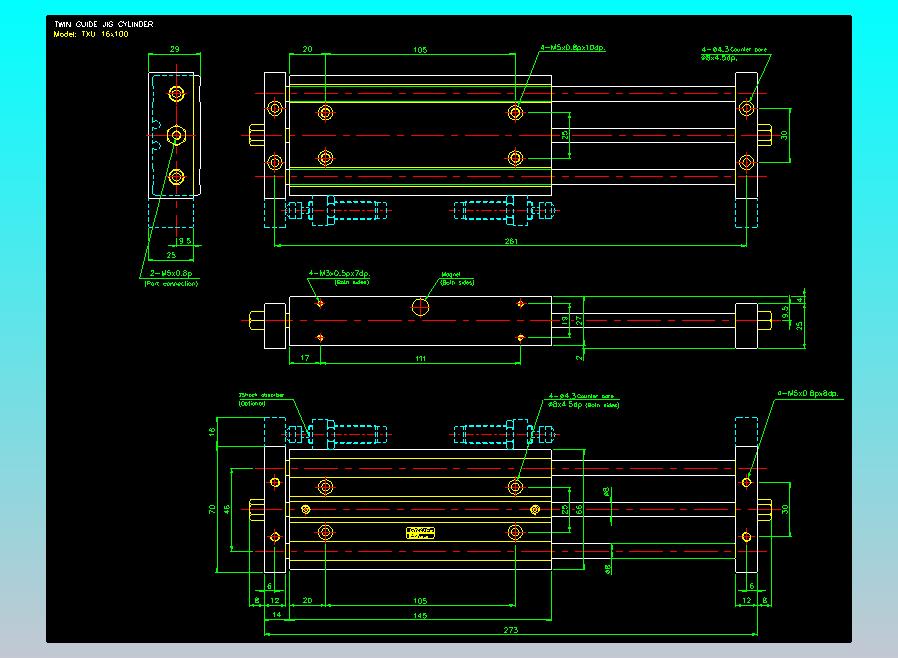Click the '145' body length dimension
Image resolution: width=898 pixels, height=658 pixels.
coord(420,616)
